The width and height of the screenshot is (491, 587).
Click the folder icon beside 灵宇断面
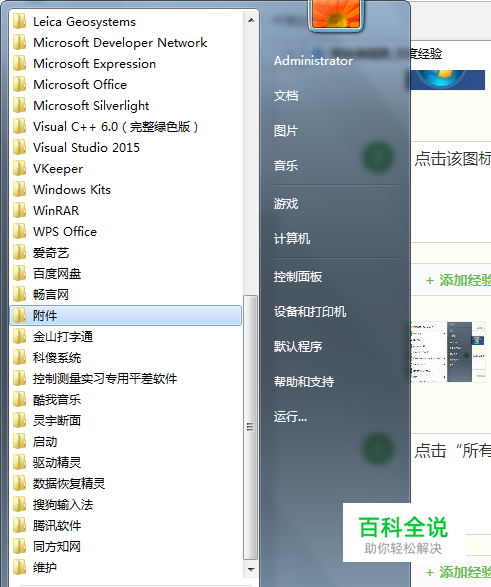[x=19, y=420]
